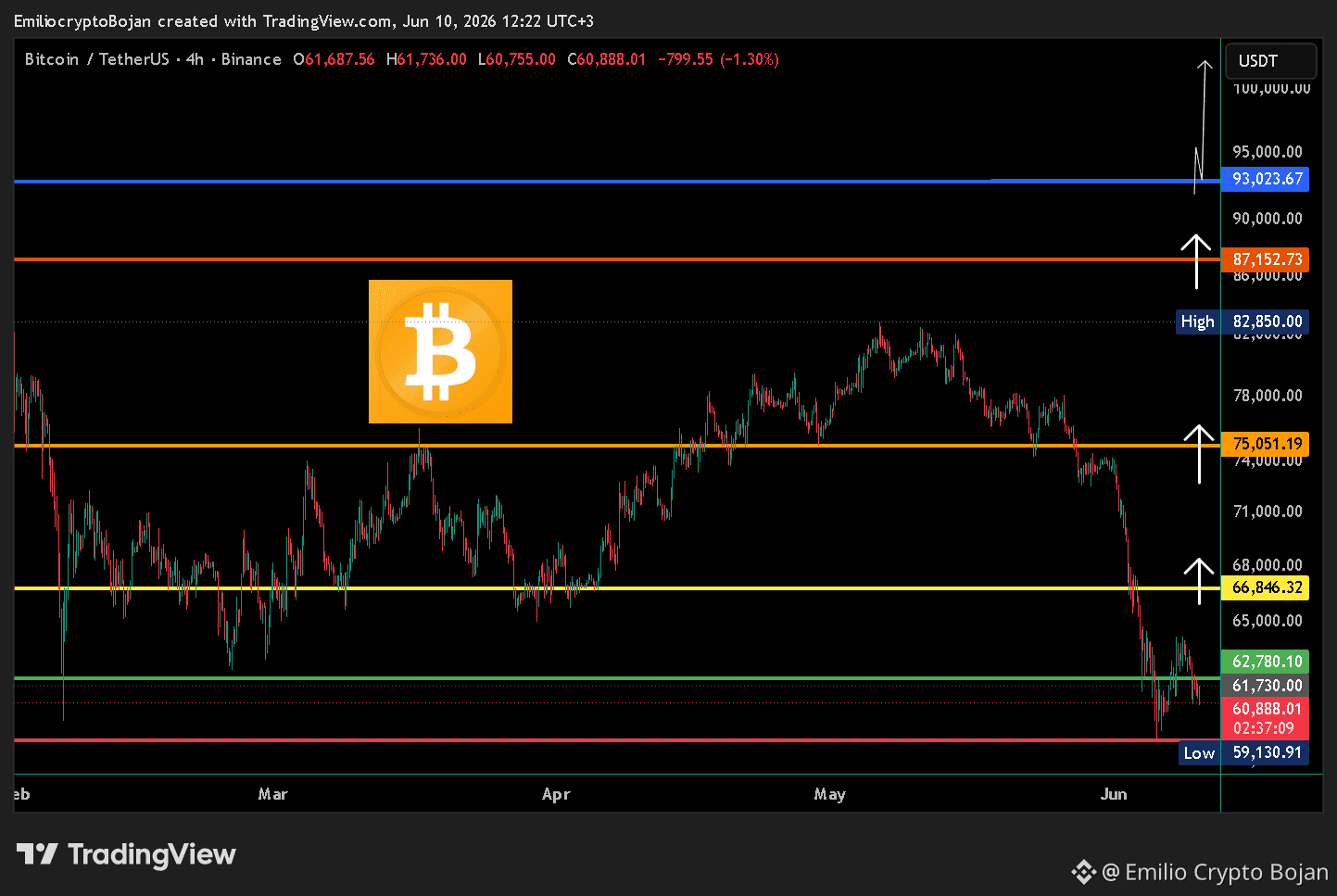Click the low value L60,755.00
Image resolution: width=1337 pixels, height=896 pixels.
click(x=517, y=59)
